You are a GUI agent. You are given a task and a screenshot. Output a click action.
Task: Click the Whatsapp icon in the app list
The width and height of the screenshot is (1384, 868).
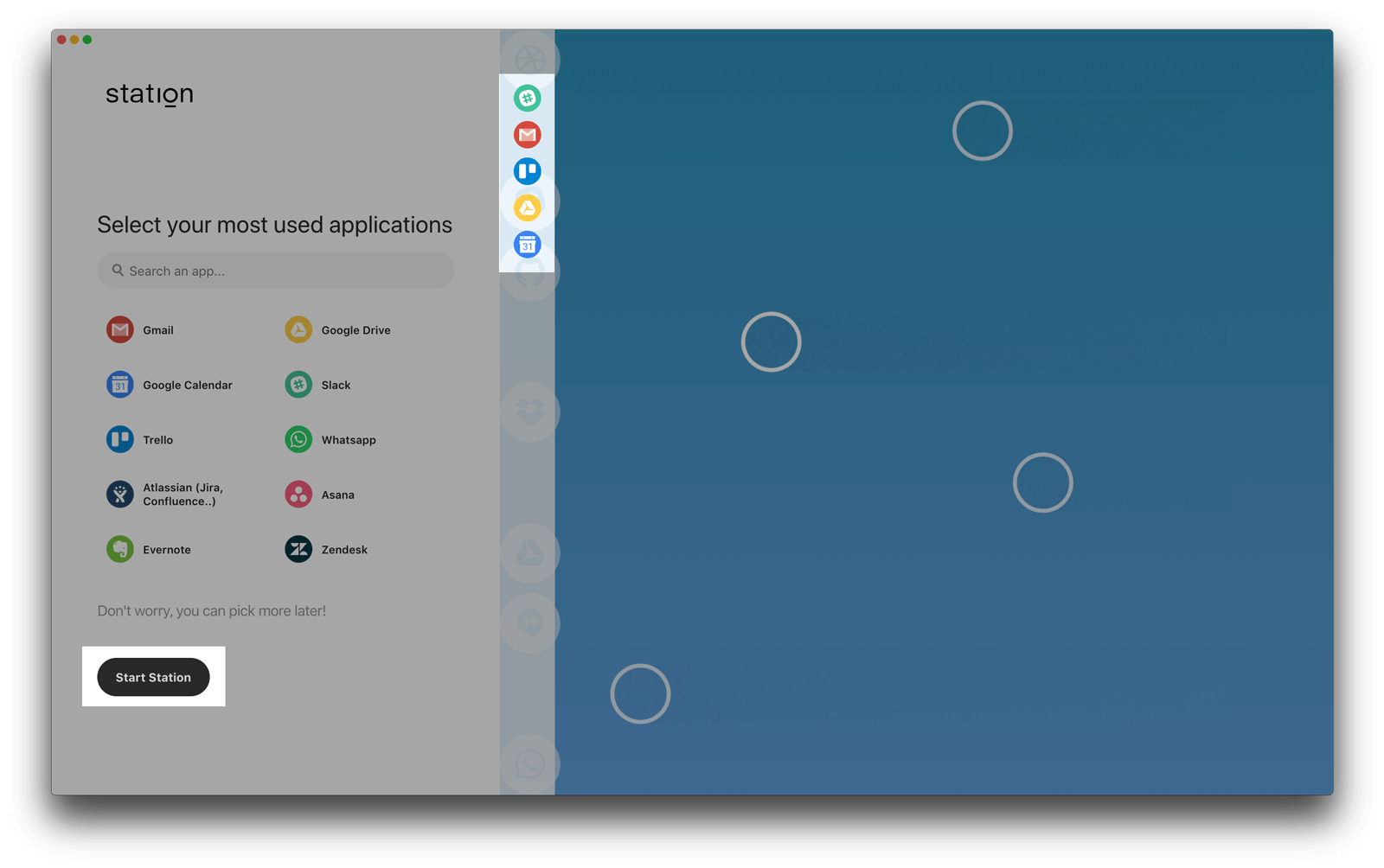pos(298,439)
